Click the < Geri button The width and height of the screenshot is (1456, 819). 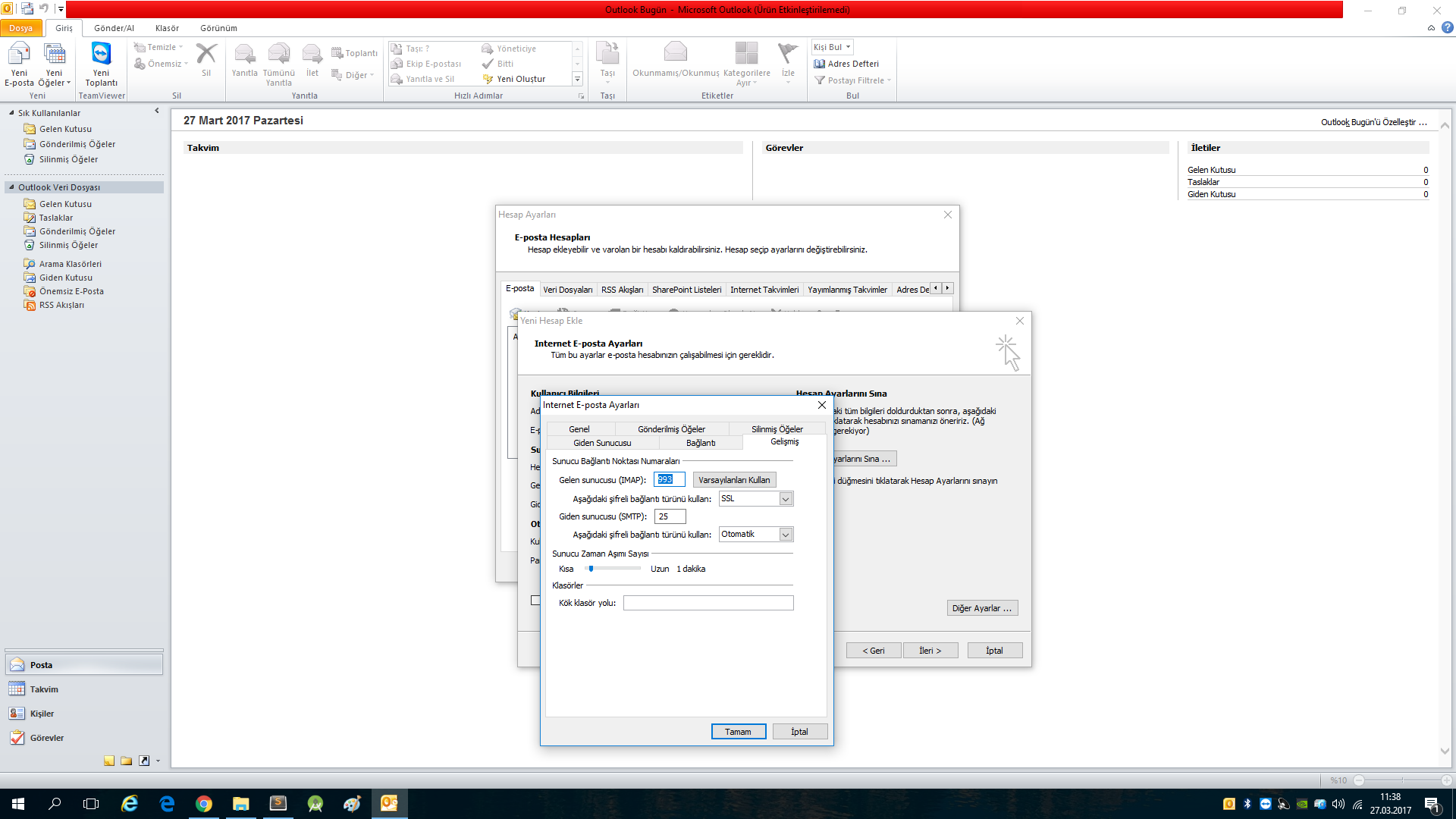point(874,651)
